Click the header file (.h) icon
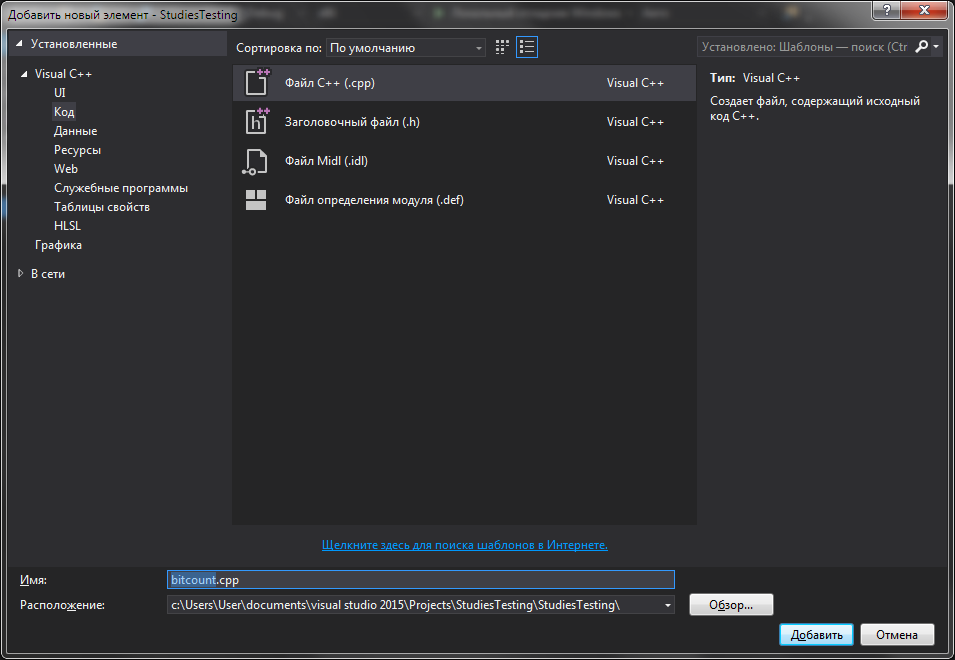The image size is (955, 660). click(257, 122)
